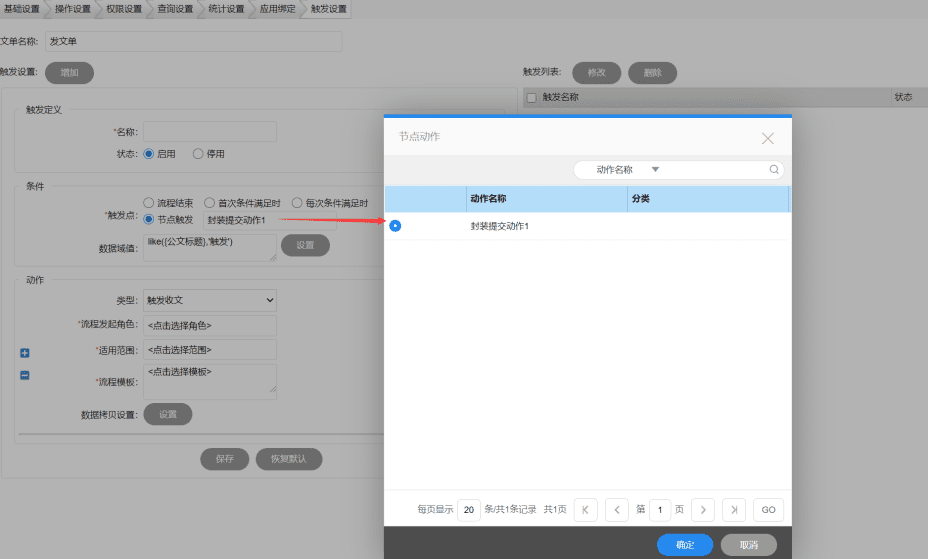Click the 封装提交动作1 row text
The image size is (928, 559).
pyautogui.click(x=500, y=226)
